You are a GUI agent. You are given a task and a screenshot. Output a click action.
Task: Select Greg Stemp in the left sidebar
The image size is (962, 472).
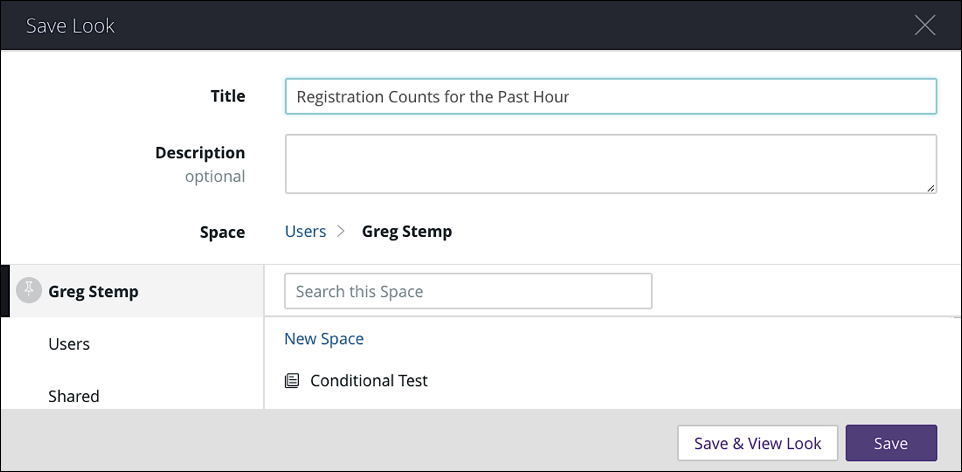tap(93, 291)
